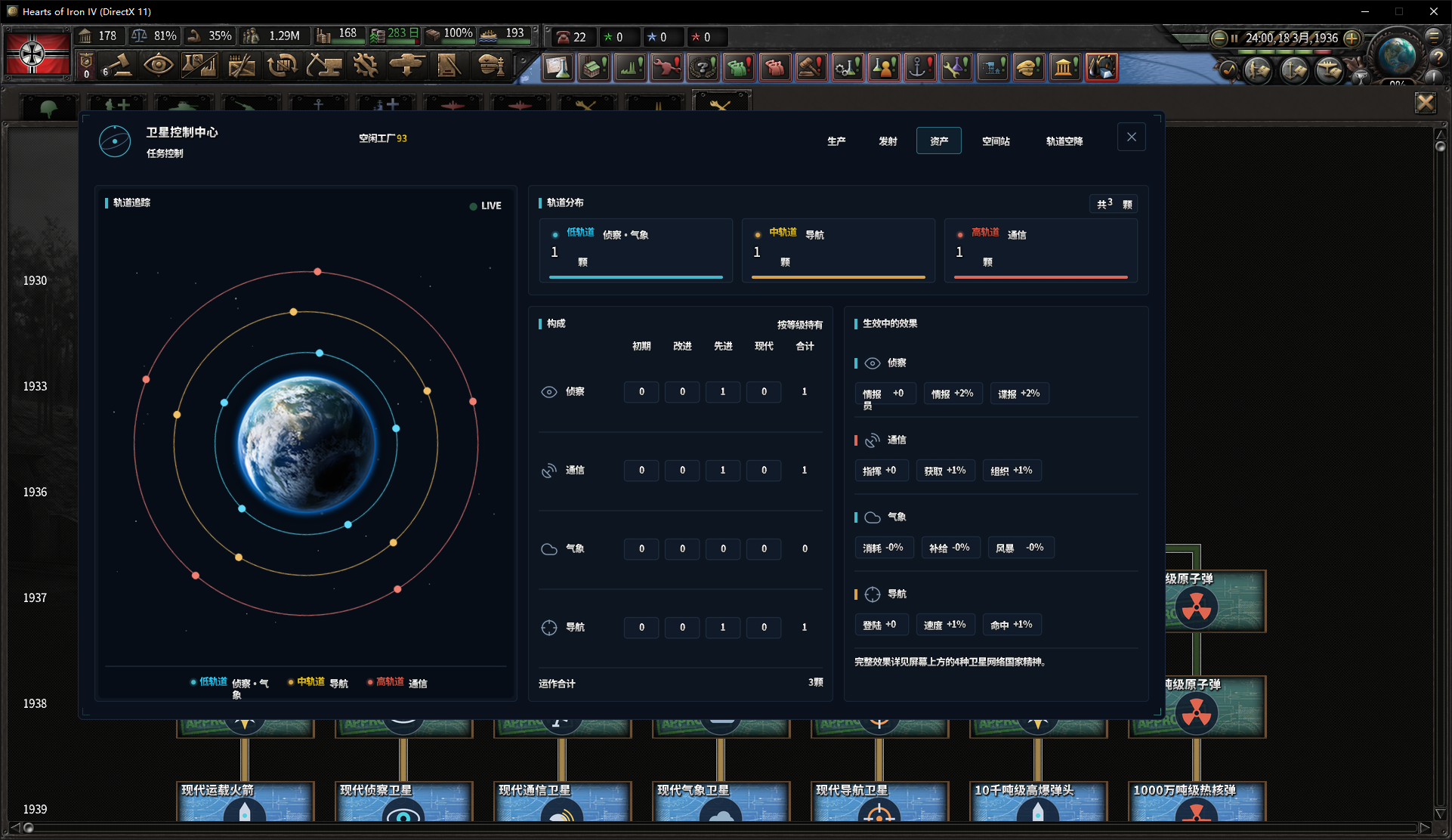Screen dimensions: 1452x840
Task: Click the 侦察 row eye icon
Action: point(549,392)
